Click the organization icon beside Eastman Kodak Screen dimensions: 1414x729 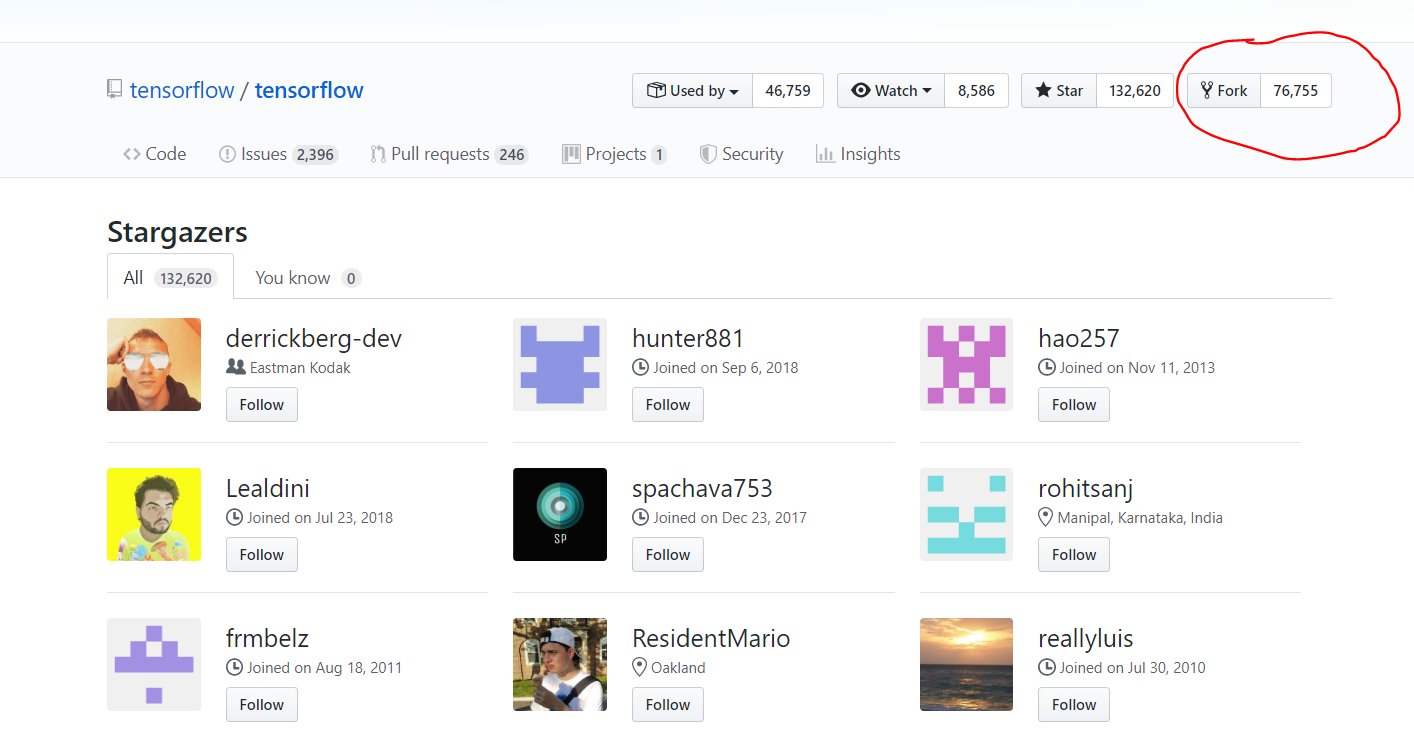[x=236, y=367]
